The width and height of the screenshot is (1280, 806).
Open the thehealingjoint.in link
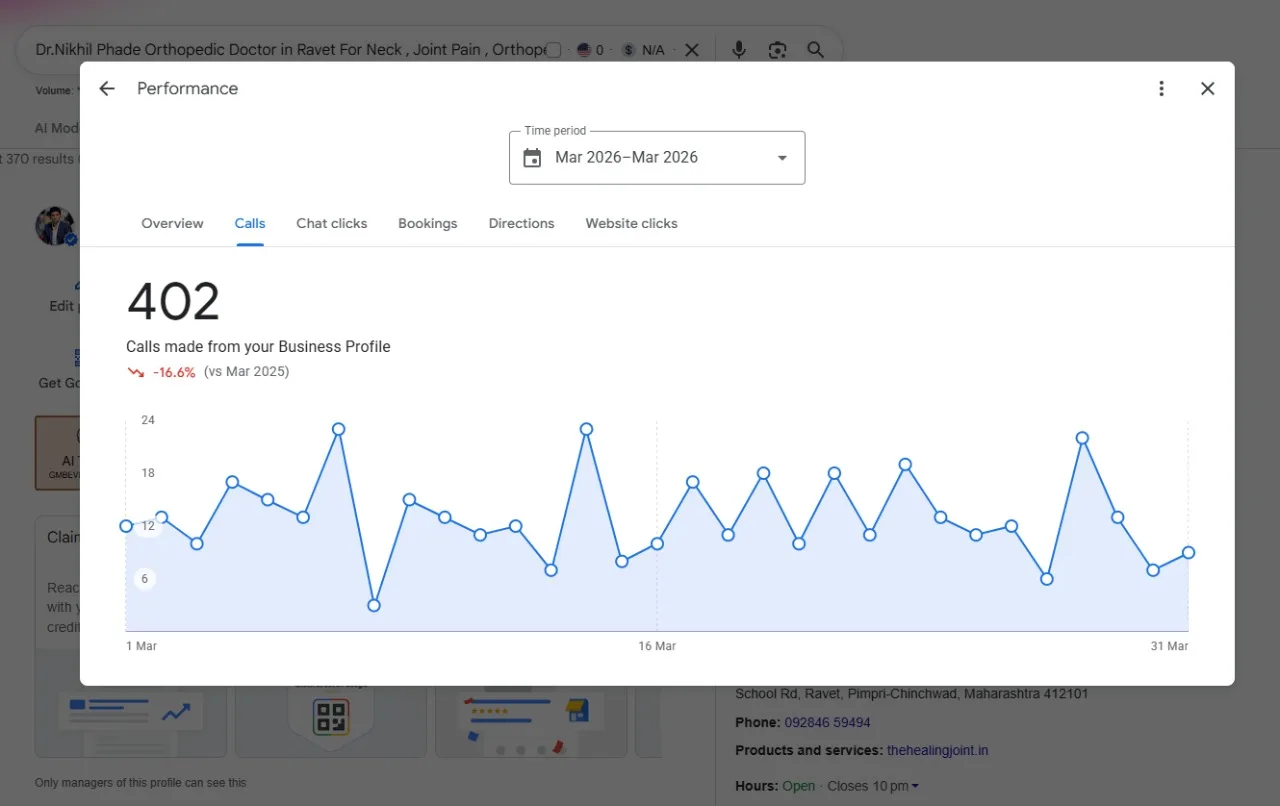(x=937, y=750)
